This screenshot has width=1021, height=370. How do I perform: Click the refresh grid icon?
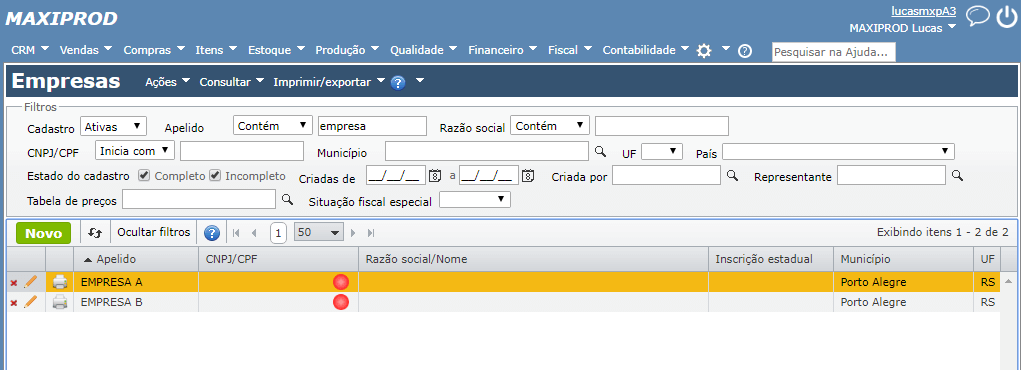[x=95, y=233]
